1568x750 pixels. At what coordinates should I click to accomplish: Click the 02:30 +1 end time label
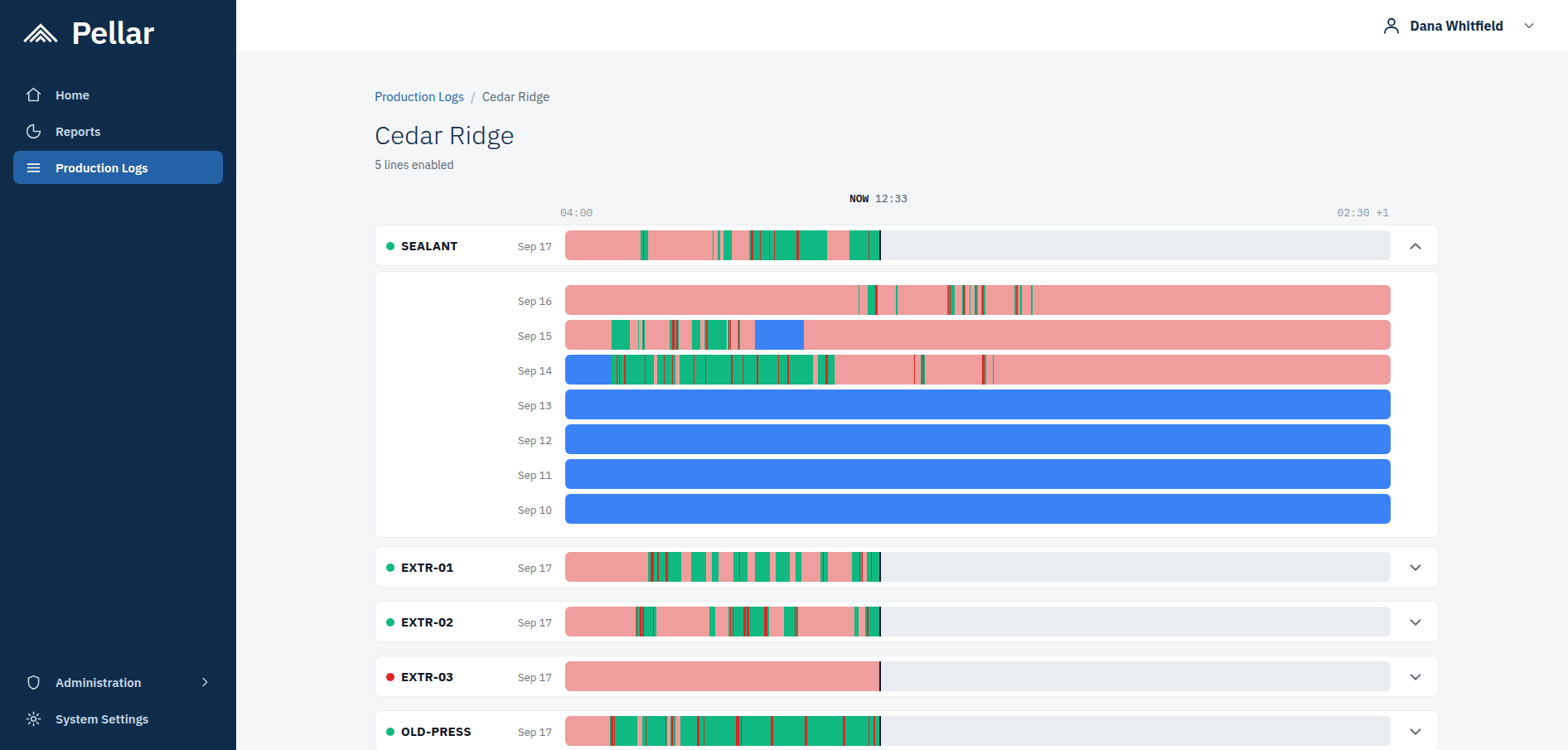click(1362, 213)
